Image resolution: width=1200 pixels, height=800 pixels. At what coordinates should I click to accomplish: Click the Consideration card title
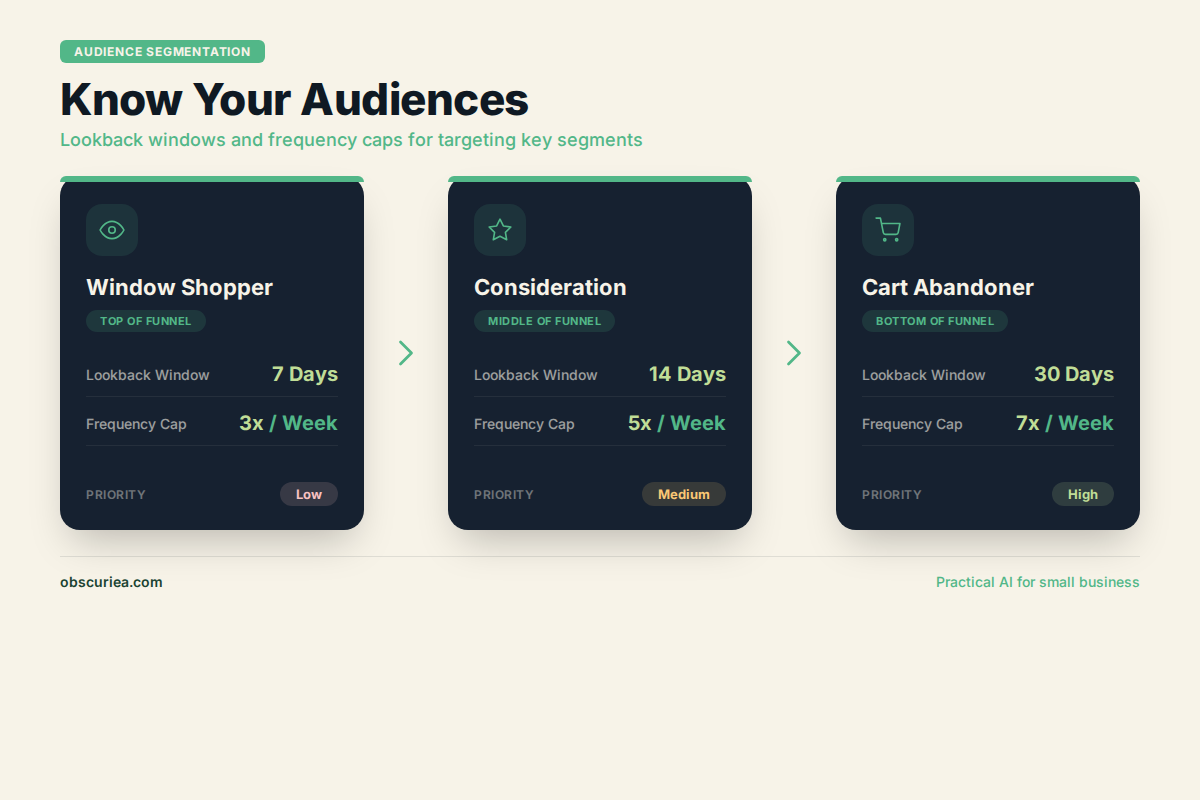click(x=550, y=288)
